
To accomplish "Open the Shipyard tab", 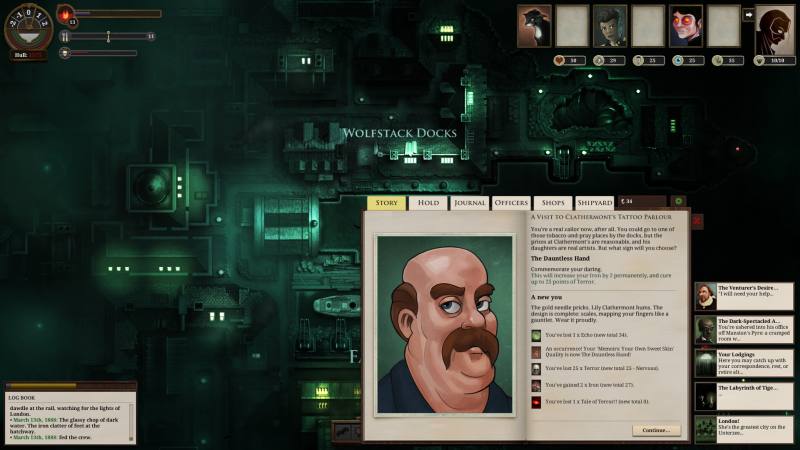I will point(594,203).
